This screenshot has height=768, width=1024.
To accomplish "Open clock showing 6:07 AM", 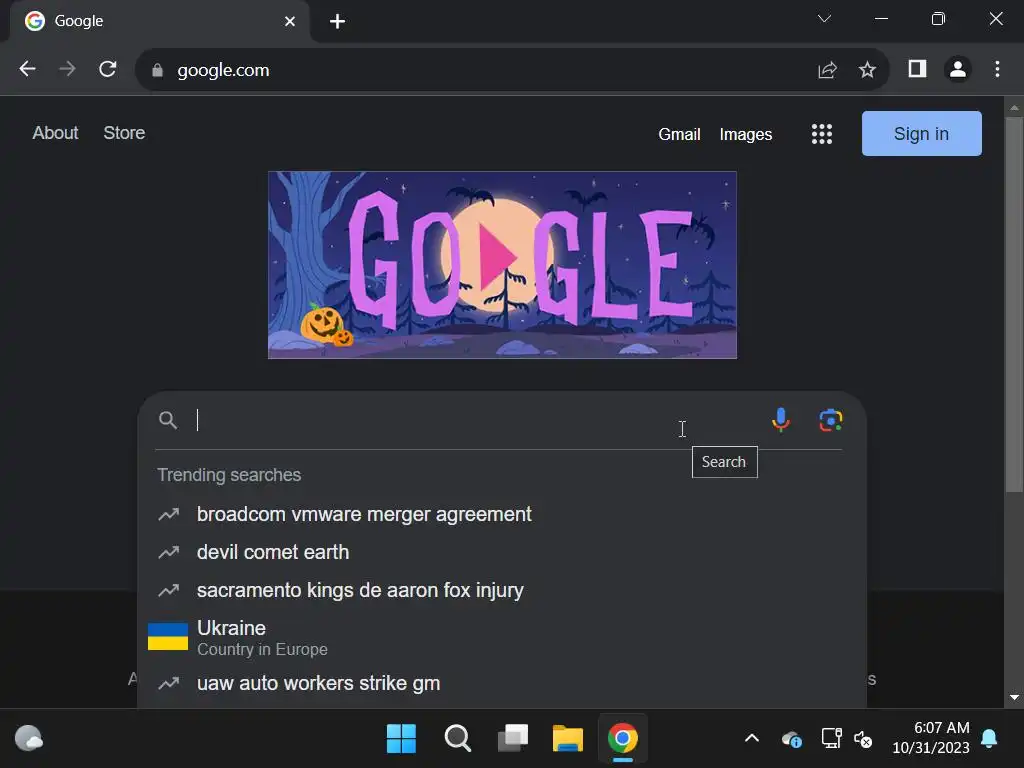I will 931,738.
